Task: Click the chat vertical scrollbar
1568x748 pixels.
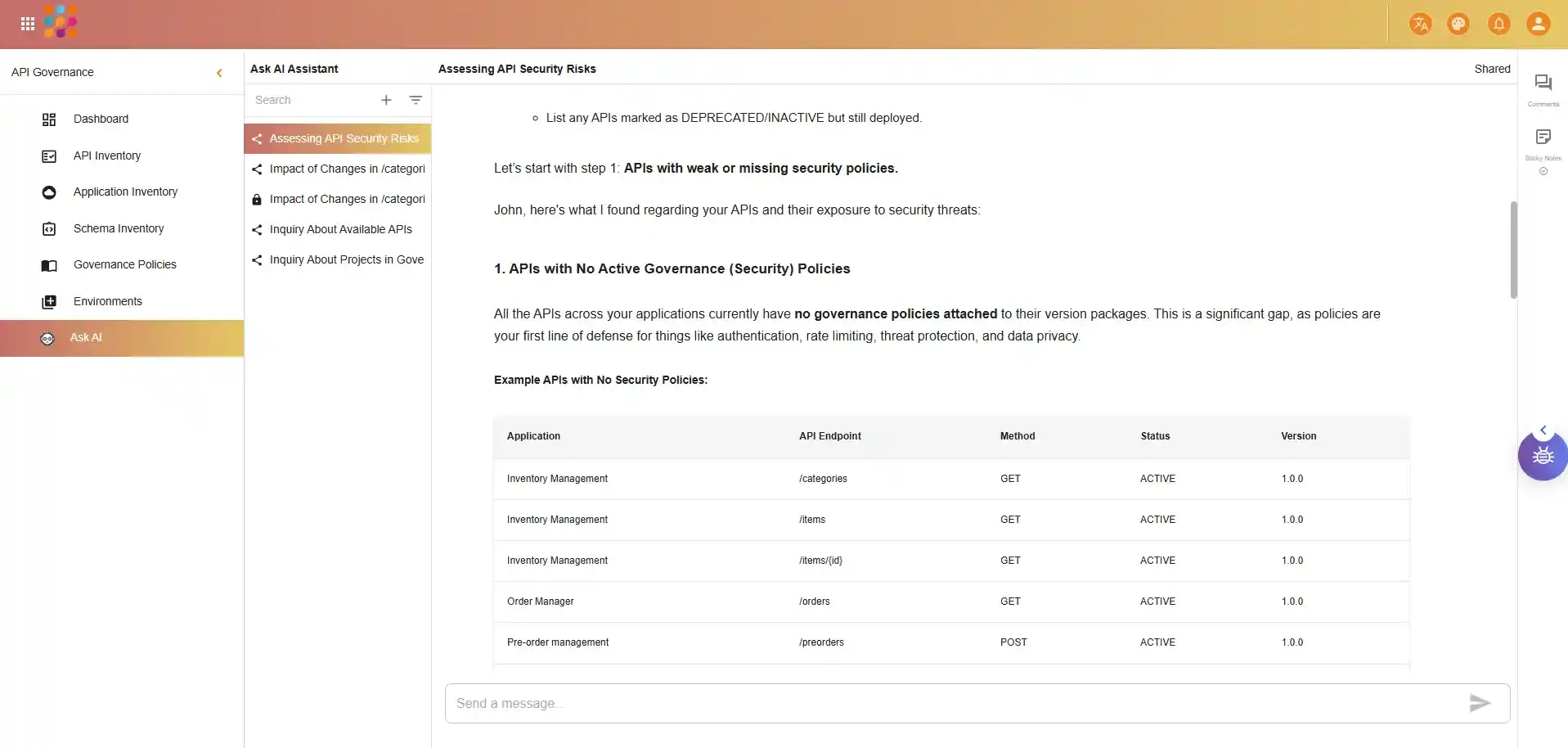Action: click(x=1513, y=250)
